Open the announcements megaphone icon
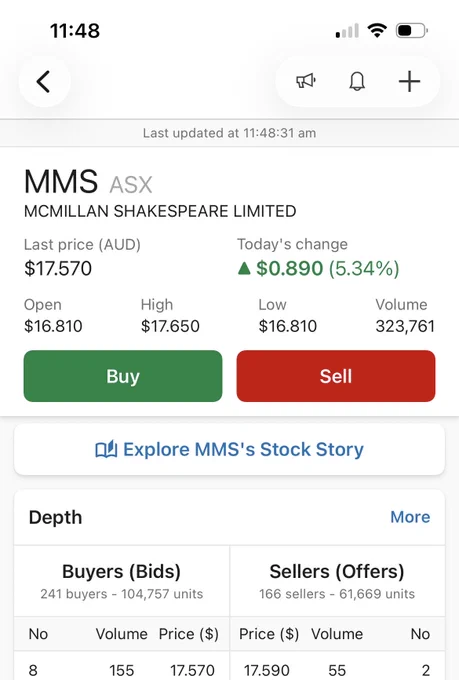The width and height of the screenshot is (459, 680). 306,81
